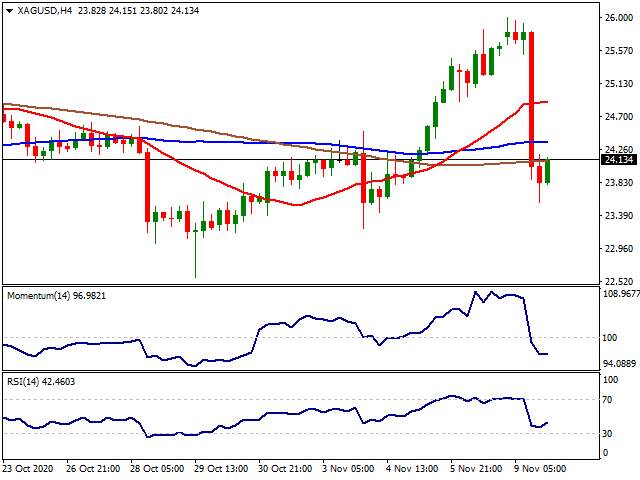Click the Momentum(14) 96.9821 indicator label
The width and height of the screenshot is (640, 480).
[56, 296]
